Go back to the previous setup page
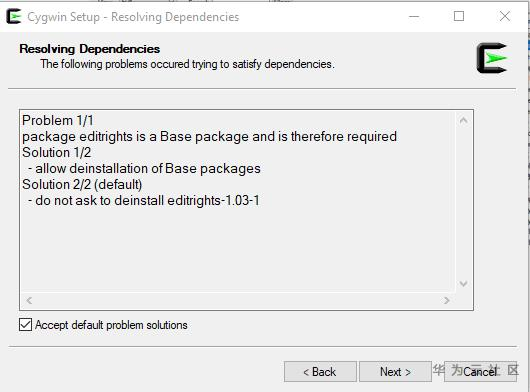 (320, 372)
